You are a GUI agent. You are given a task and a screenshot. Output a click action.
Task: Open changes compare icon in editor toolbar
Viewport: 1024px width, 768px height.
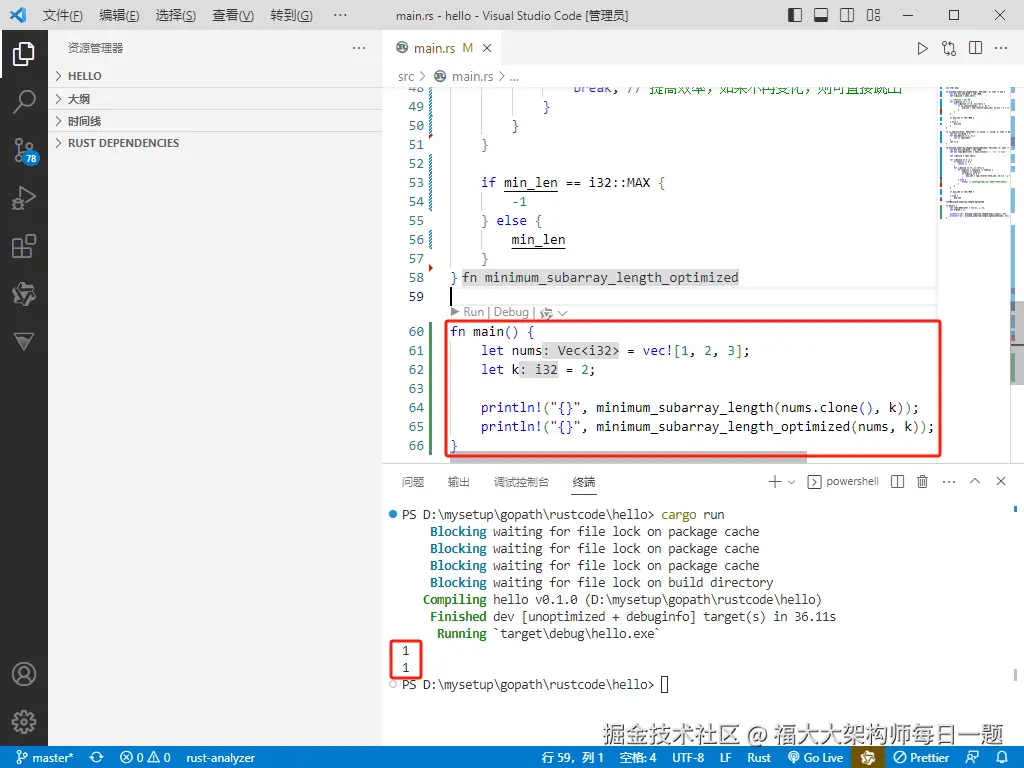tap(949, 48)
